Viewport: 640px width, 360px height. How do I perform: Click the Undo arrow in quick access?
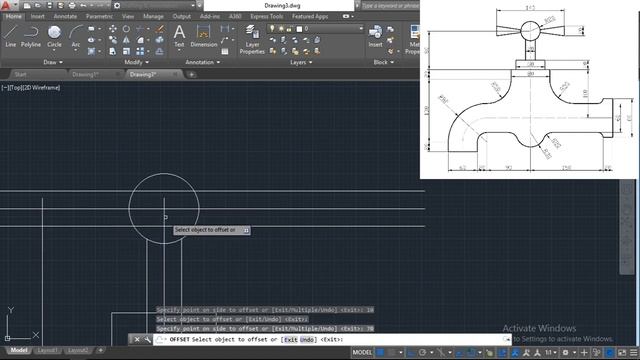[83, 6]
